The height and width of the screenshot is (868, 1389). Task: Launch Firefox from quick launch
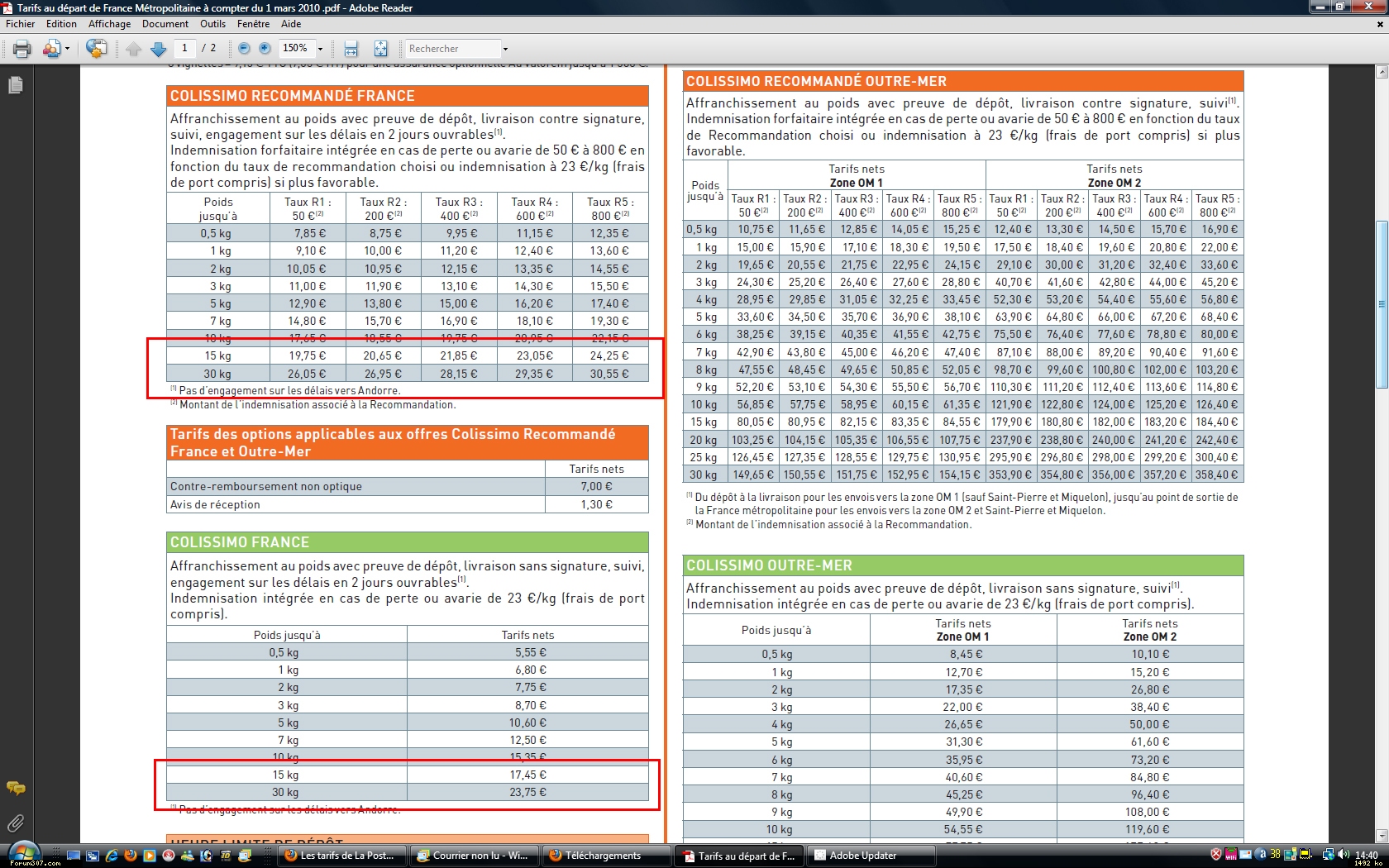point(130,856)
